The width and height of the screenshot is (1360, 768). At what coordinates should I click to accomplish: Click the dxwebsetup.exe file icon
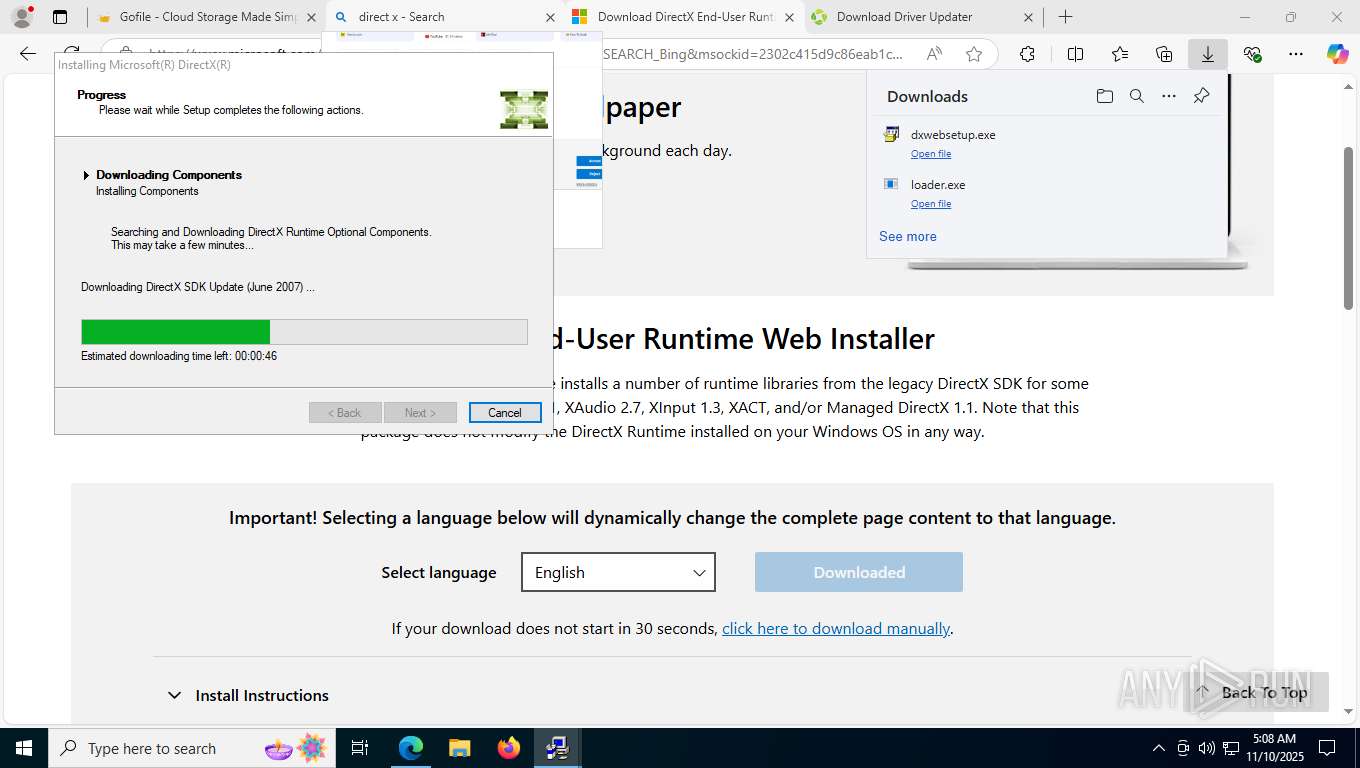pos(891,134)
